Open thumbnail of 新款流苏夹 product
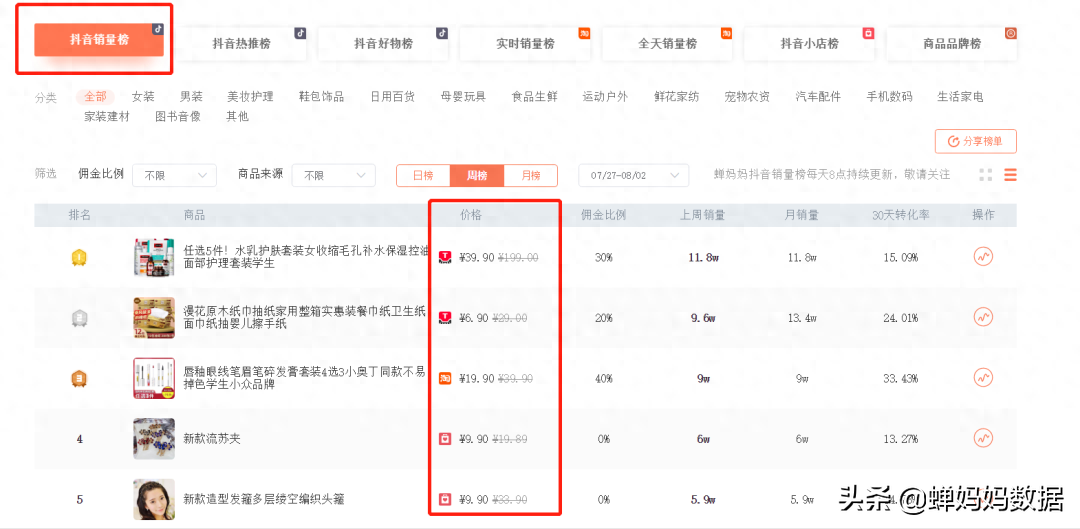1080x529 pixels. 154,438
